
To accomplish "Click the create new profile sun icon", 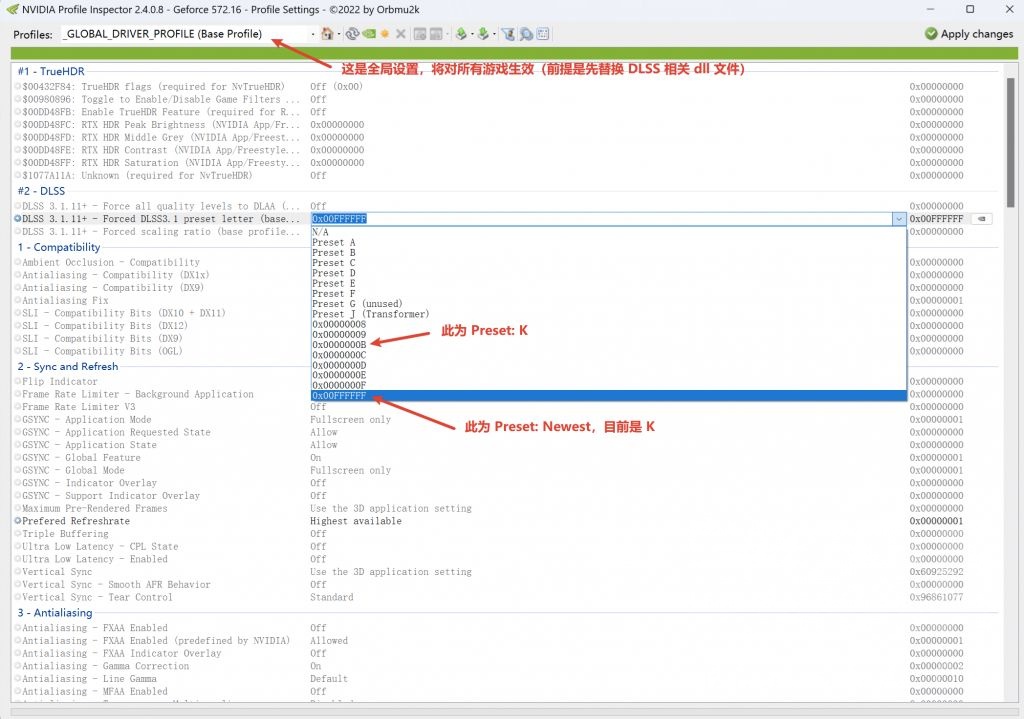I will pyautogui.click(x=385, y=33).
